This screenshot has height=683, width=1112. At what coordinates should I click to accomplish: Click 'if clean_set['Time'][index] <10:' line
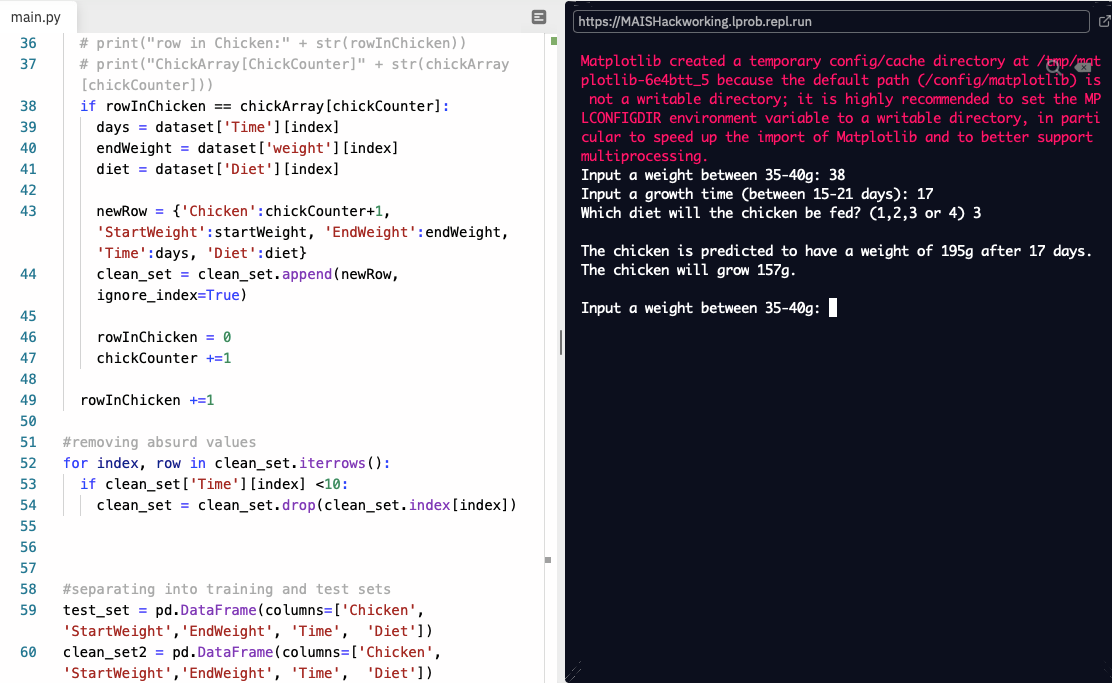coord(214,484)
